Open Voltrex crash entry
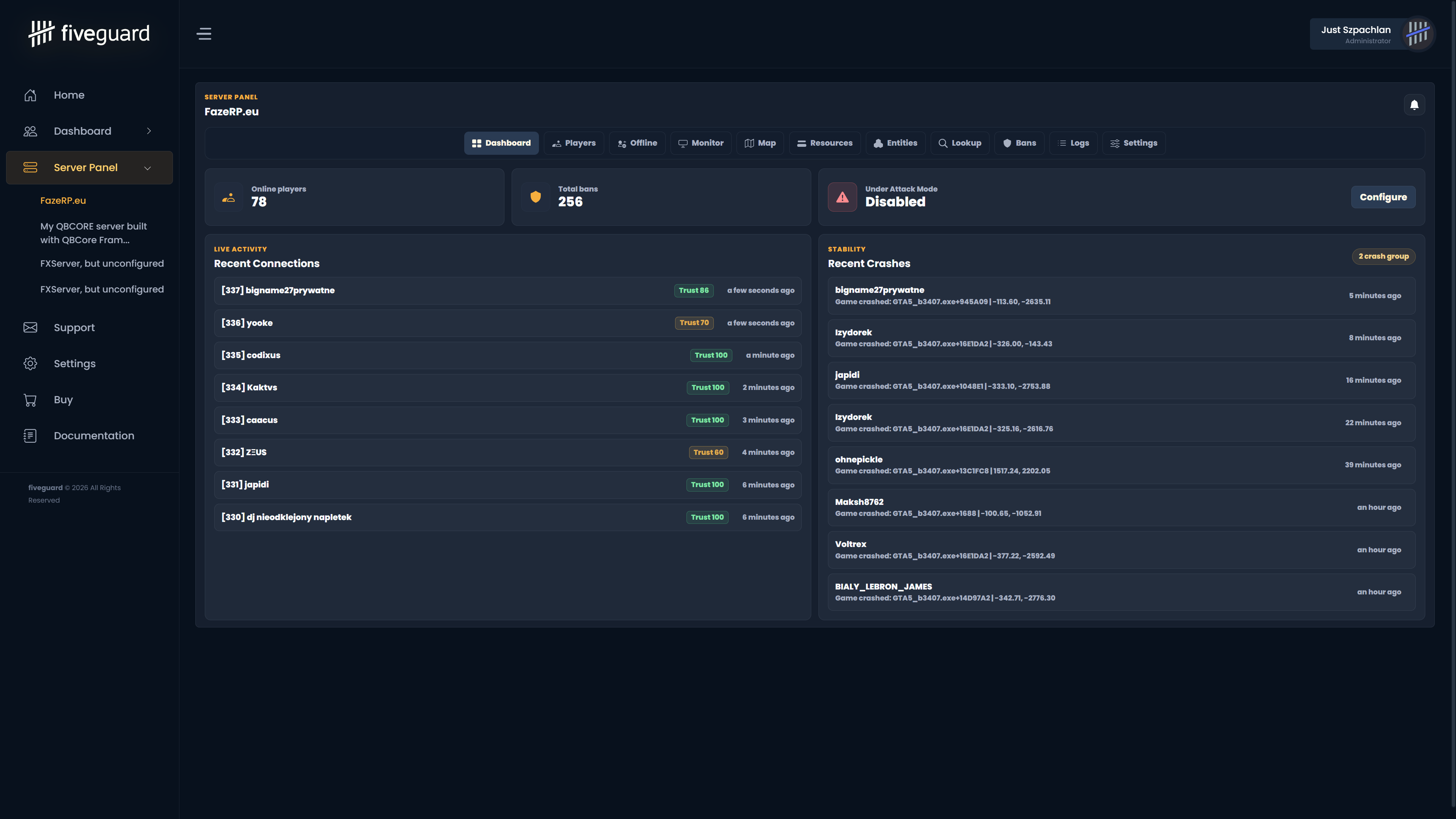 click(1121, 550)
